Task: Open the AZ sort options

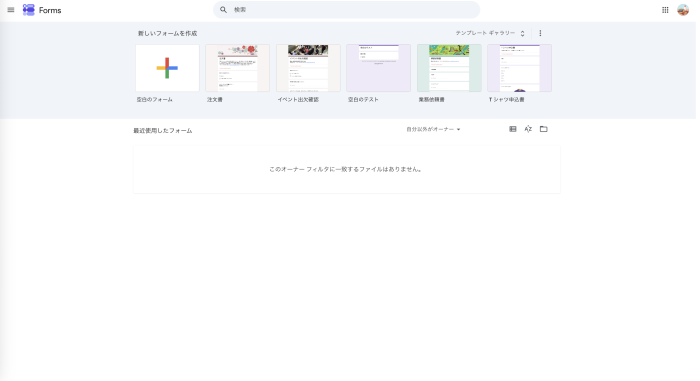Action: pyautogui.click(x=528, y=129)
